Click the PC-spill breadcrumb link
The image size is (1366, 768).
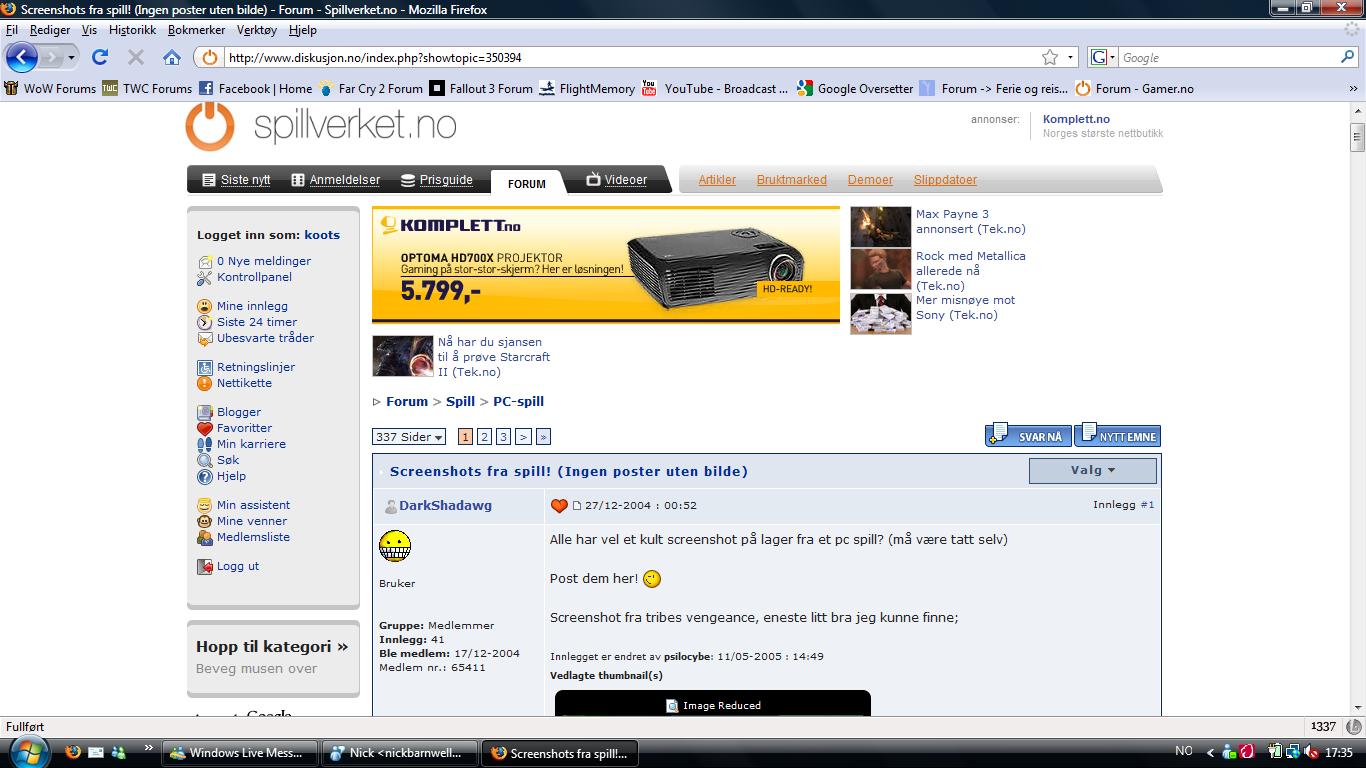(x=518, y=401)
